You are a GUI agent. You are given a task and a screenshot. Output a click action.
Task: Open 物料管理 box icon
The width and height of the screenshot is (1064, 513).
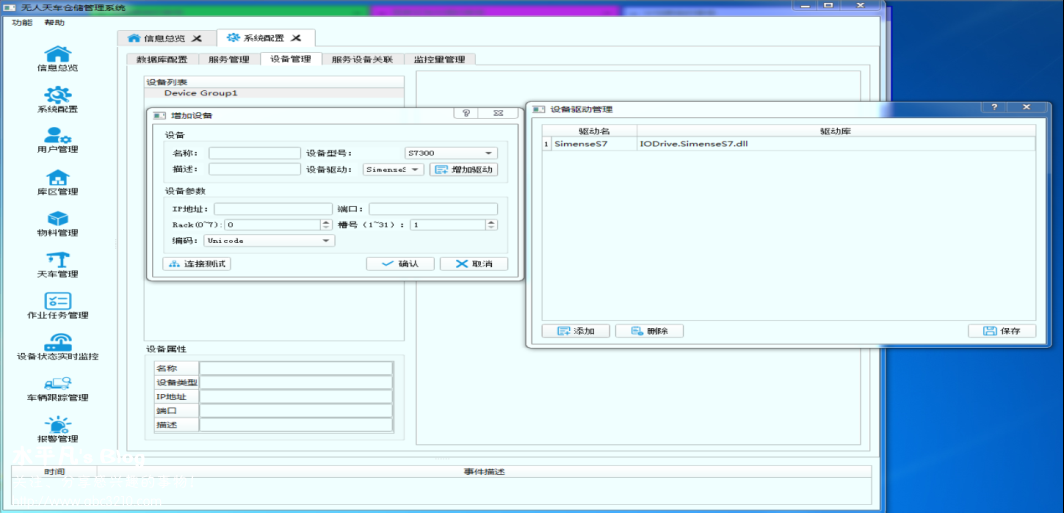(x=58, y=220)
